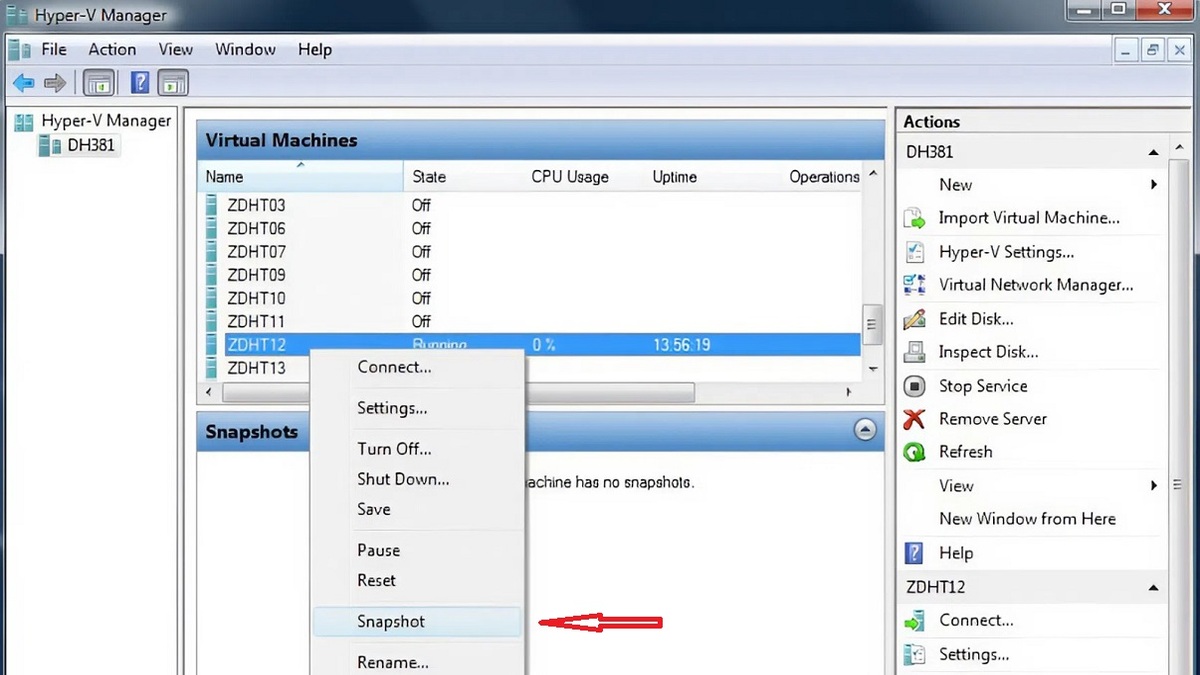Sort by the Name column header
The height and width of the screenshot is (675, 1200).
click(x=301, y=177)
